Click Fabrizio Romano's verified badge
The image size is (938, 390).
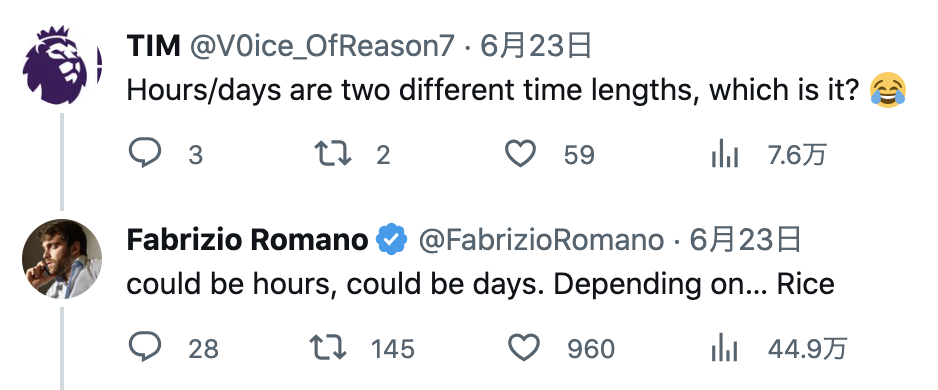point(391,239)
